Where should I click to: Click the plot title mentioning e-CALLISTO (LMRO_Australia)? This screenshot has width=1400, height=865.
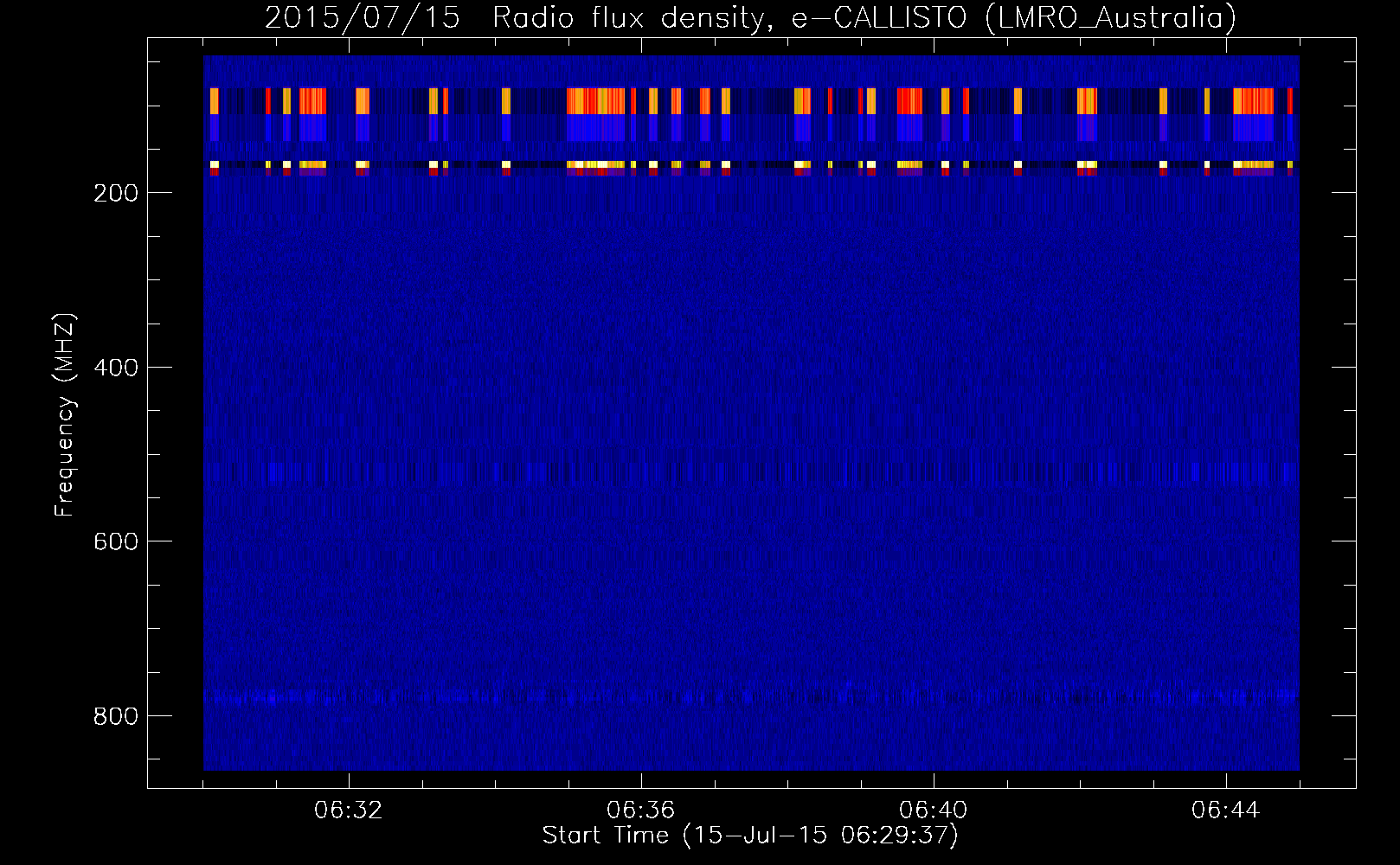coord(750,17)
